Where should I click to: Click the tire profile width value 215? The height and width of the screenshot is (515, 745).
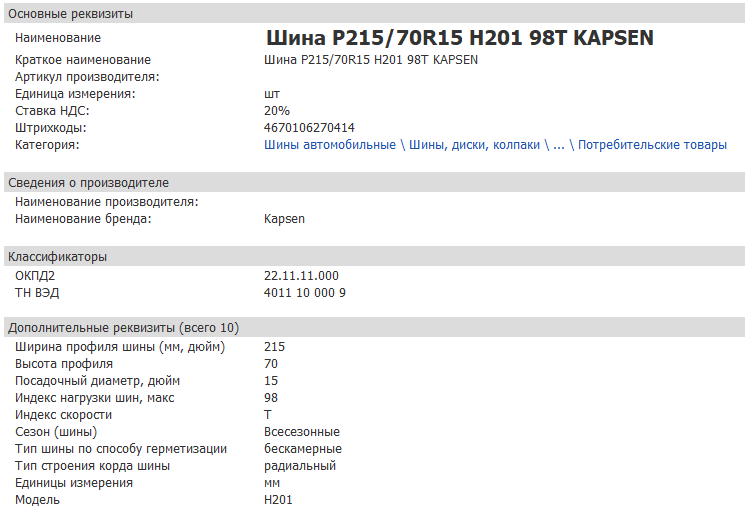coord(274,347)
